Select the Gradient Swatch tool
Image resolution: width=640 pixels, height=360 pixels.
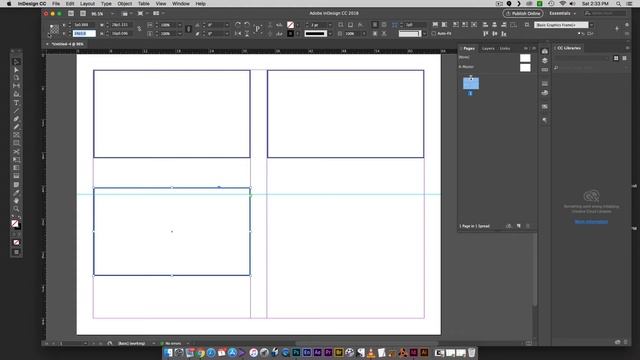16,168
